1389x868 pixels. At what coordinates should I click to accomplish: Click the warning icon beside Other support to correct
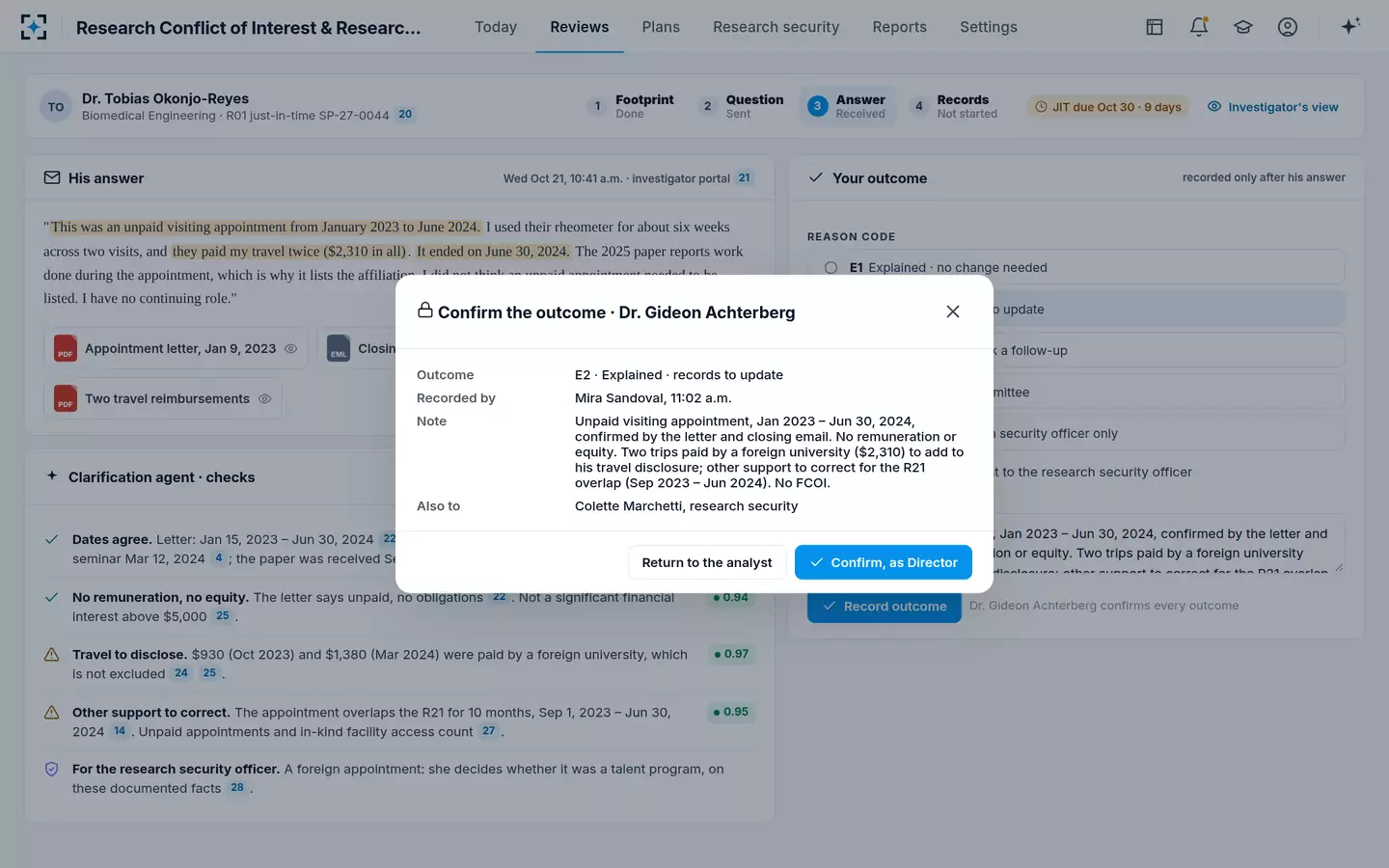point(52,713)
